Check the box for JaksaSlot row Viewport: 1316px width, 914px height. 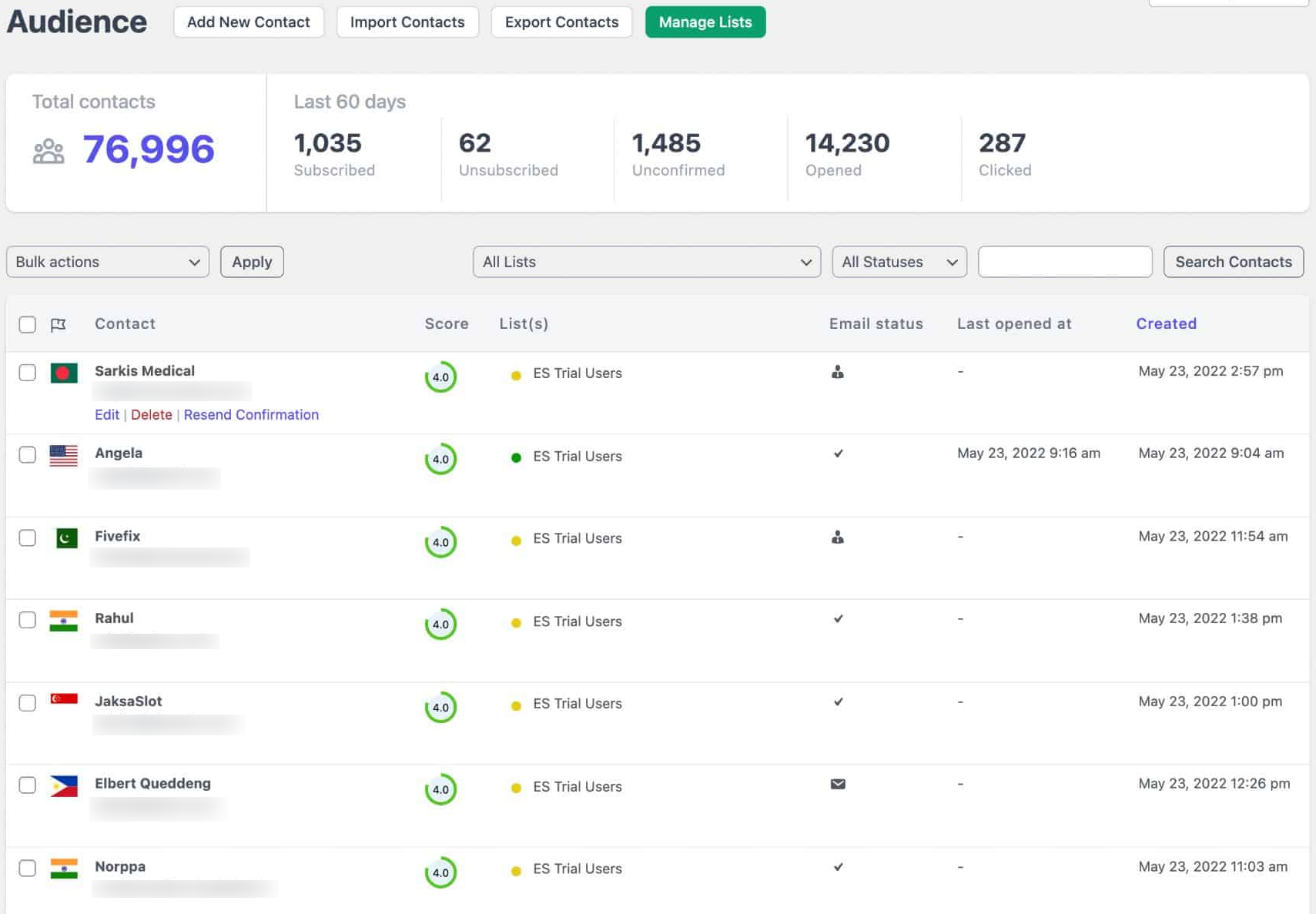click(27, 702)
